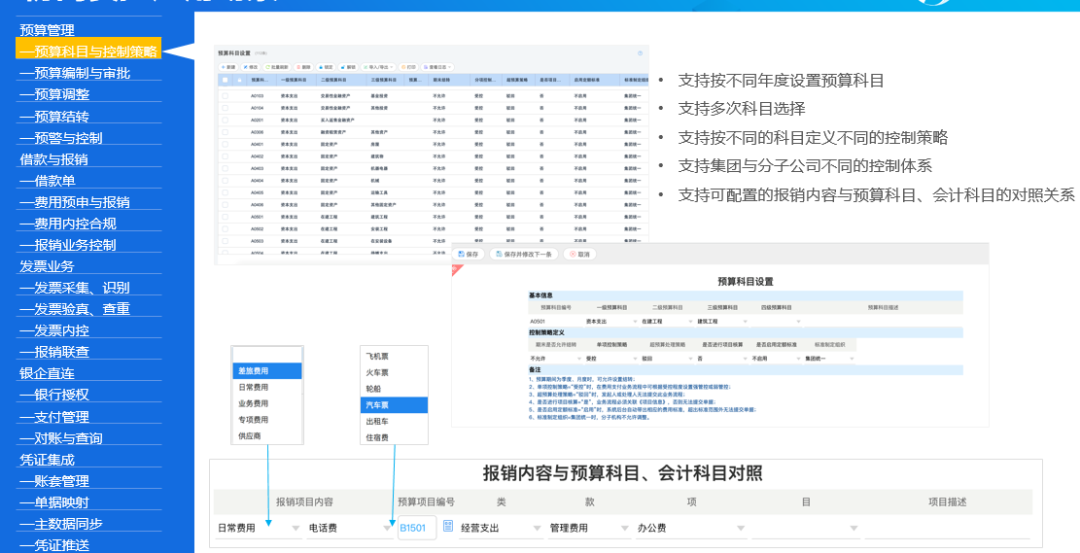Open the 日常费用 reimbursement content dropdown
The width and height of the screenshot is (1080, 553).
(258, 528)
